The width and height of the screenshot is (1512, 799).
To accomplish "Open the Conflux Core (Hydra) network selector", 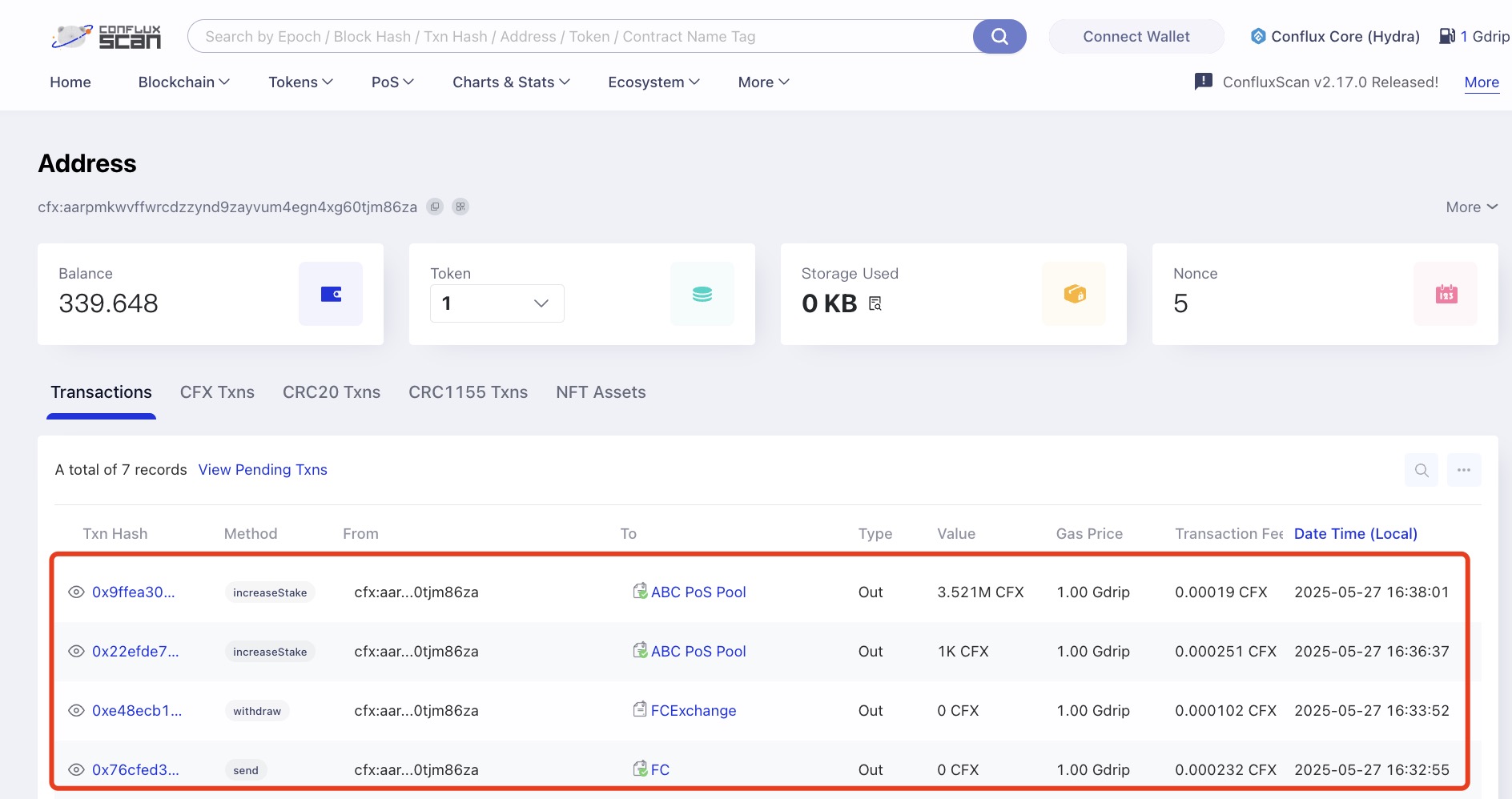I will [x=1335, y=36].
